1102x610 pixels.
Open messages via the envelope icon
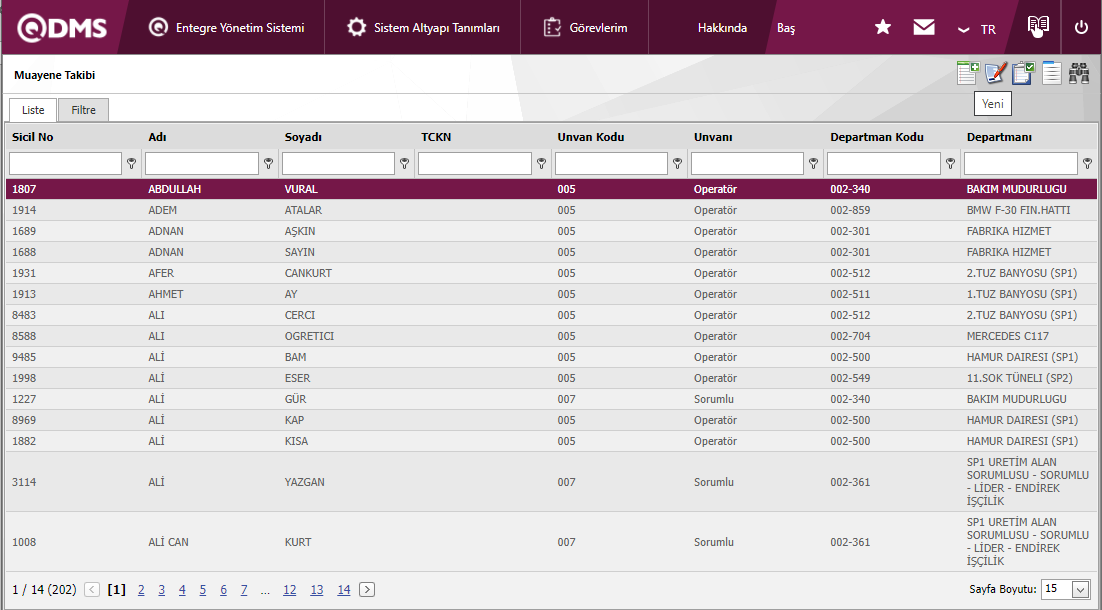pos(924,28)
